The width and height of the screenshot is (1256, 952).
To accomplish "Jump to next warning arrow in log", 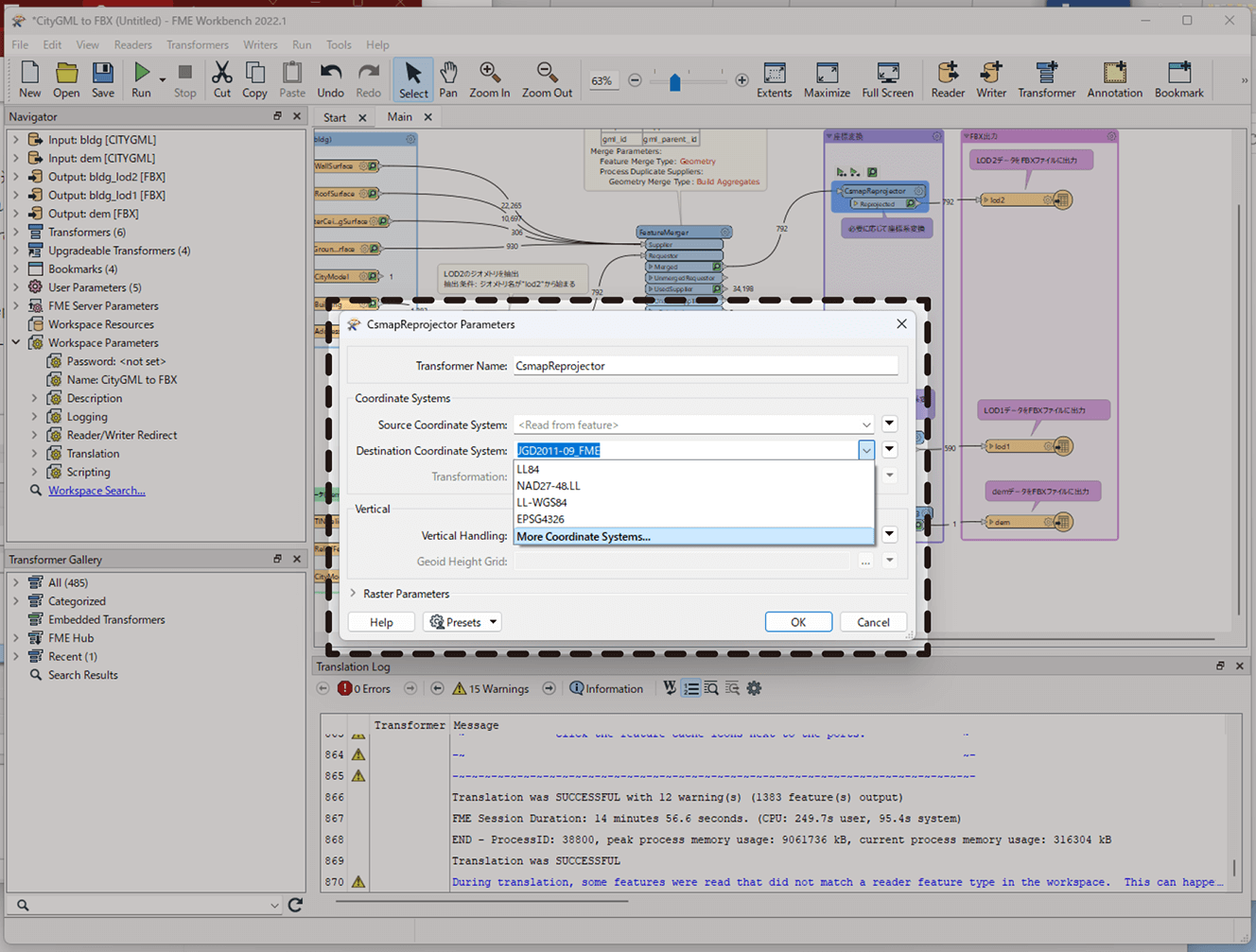I will 549,688.
